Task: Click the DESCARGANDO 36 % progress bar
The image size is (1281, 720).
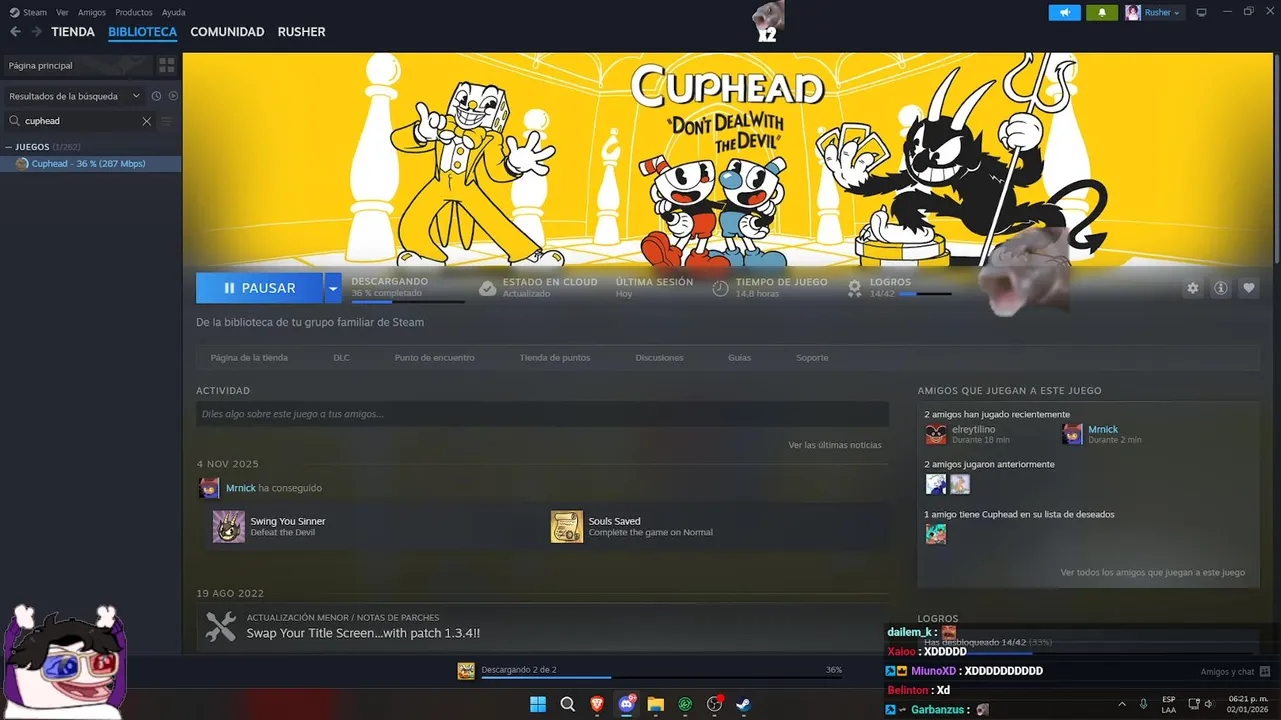Action: coord(408,301)
